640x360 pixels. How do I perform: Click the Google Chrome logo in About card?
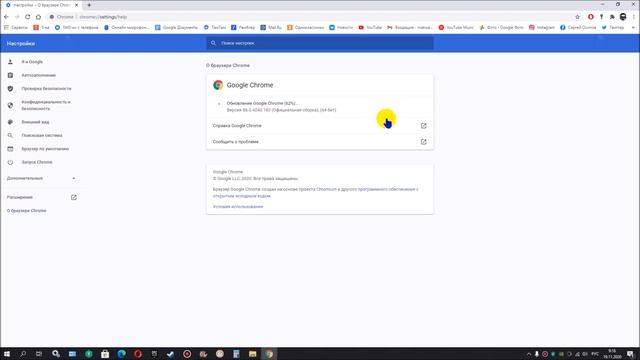pyautogui.click(x=218, y=85)
